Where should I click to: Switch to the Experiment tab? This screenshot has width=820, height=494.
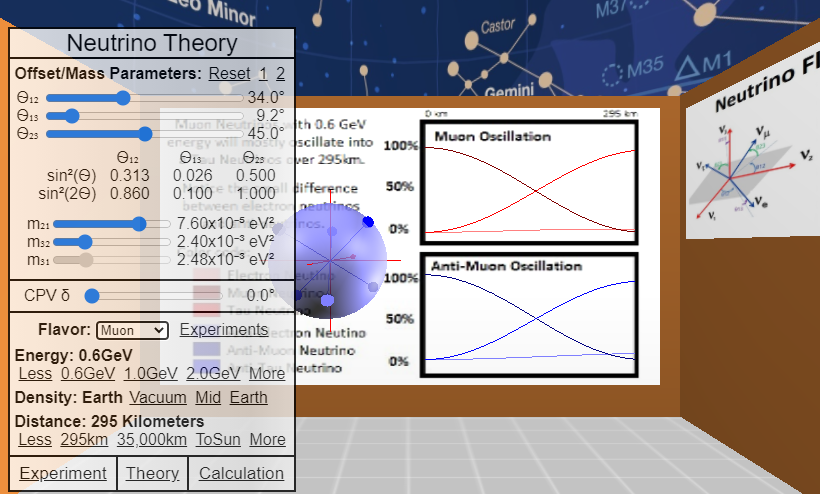coord(63,474)
